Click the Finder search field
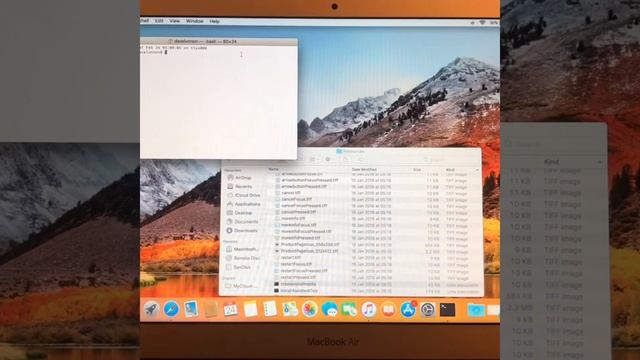The width and height of the screenshot is (640, 360). (x=450, y=160)
